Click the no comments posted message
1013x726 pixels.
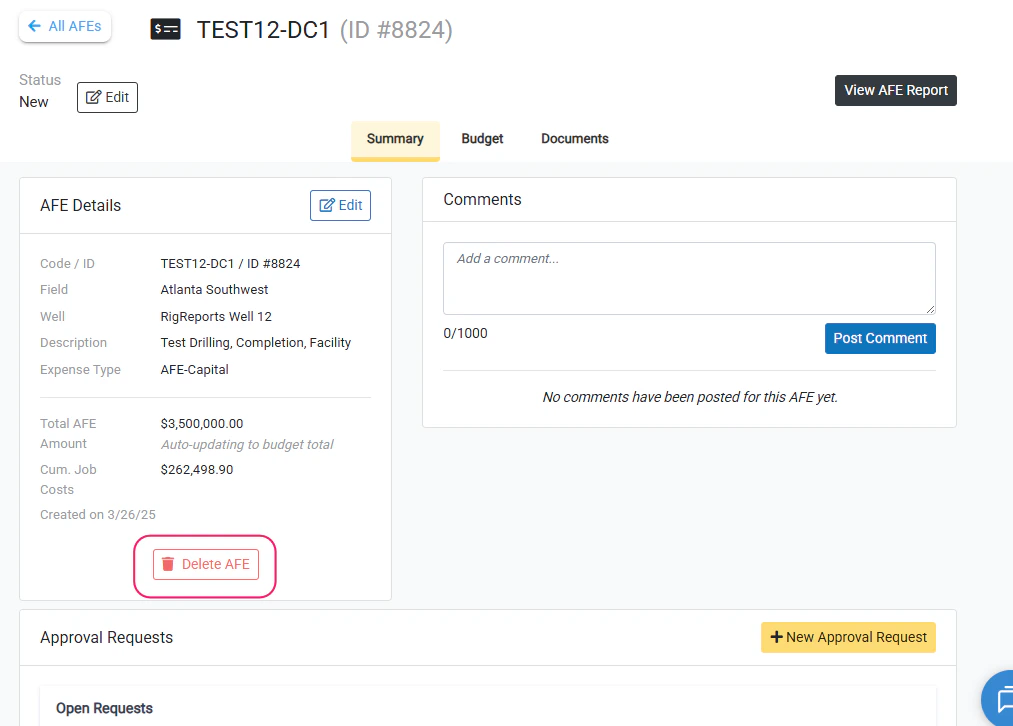tap(690, 397)
